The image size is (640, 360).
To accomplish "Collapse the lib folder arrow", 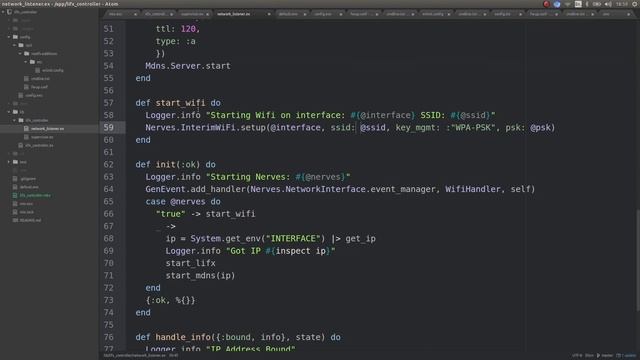I will click(9, 112).
